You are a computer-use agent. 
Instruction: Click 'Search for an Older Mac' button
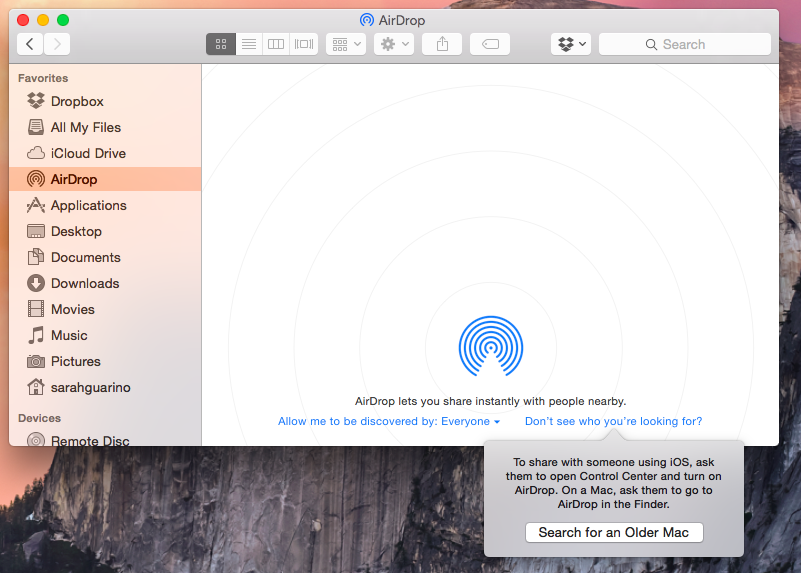click(614, 532)
